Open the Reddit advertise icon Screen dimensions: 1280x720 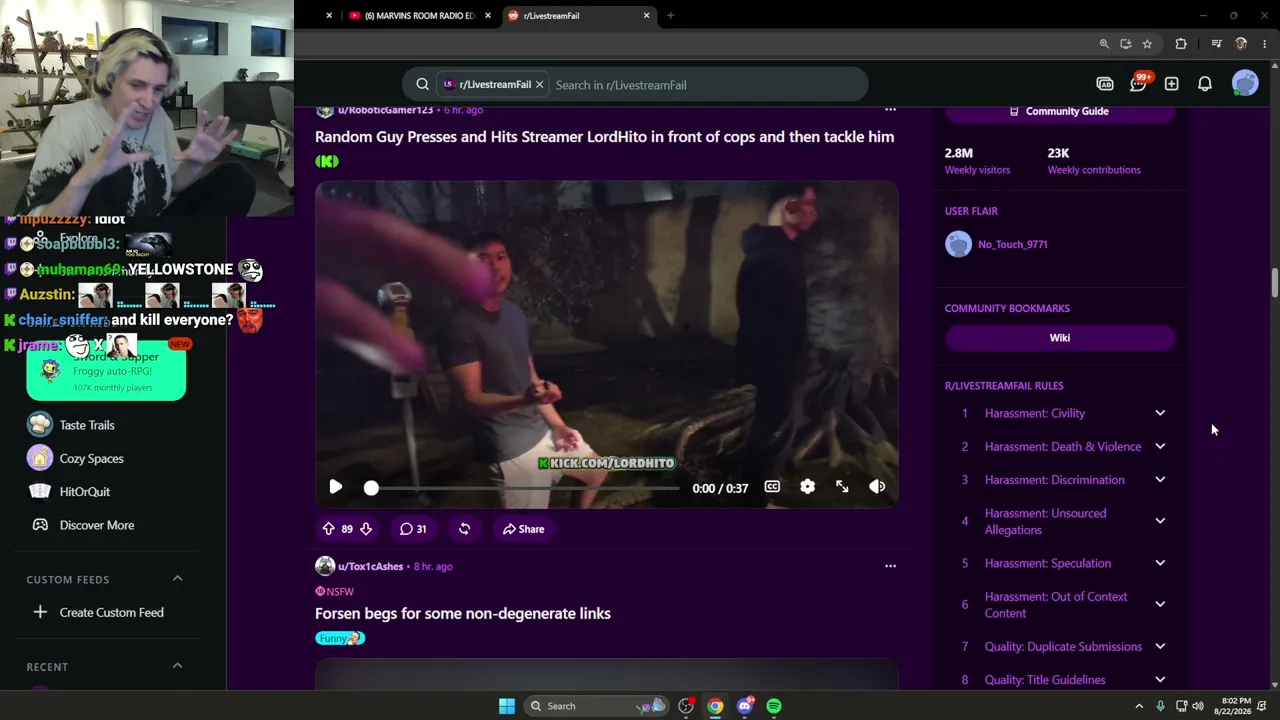(1105, 84)
